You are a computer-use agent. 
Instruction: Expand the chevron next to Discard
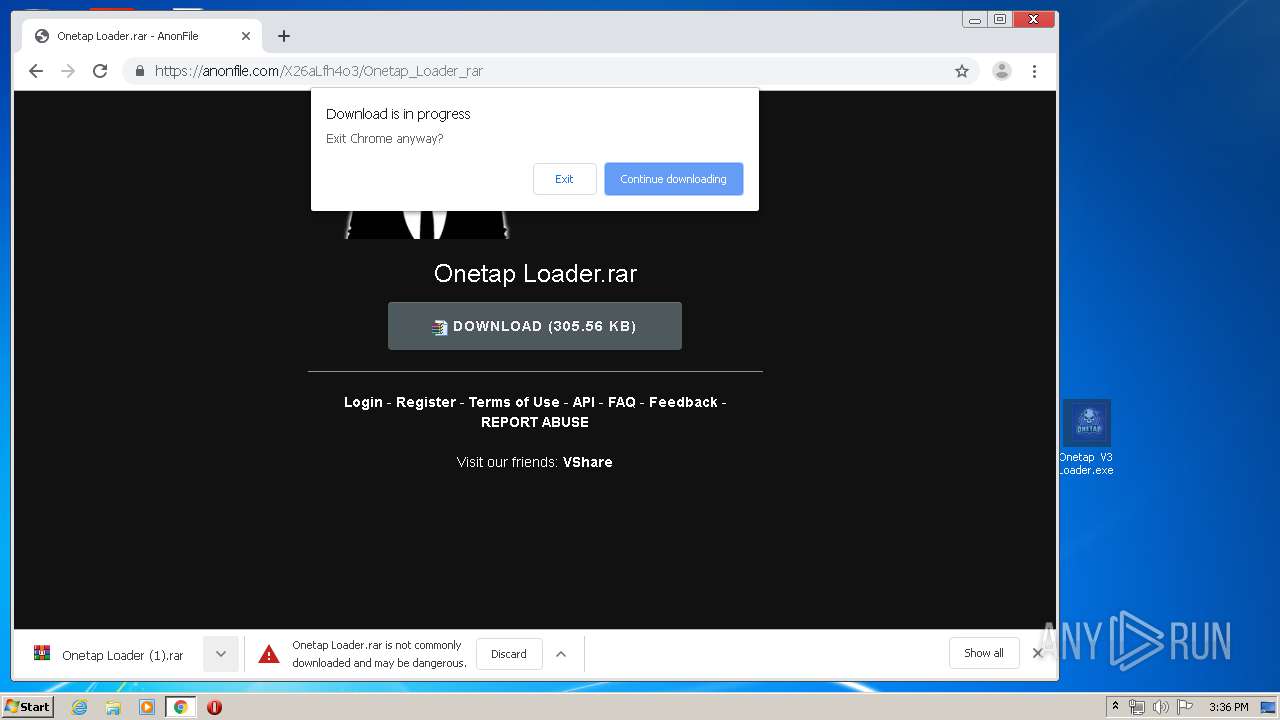coord(561,654)
